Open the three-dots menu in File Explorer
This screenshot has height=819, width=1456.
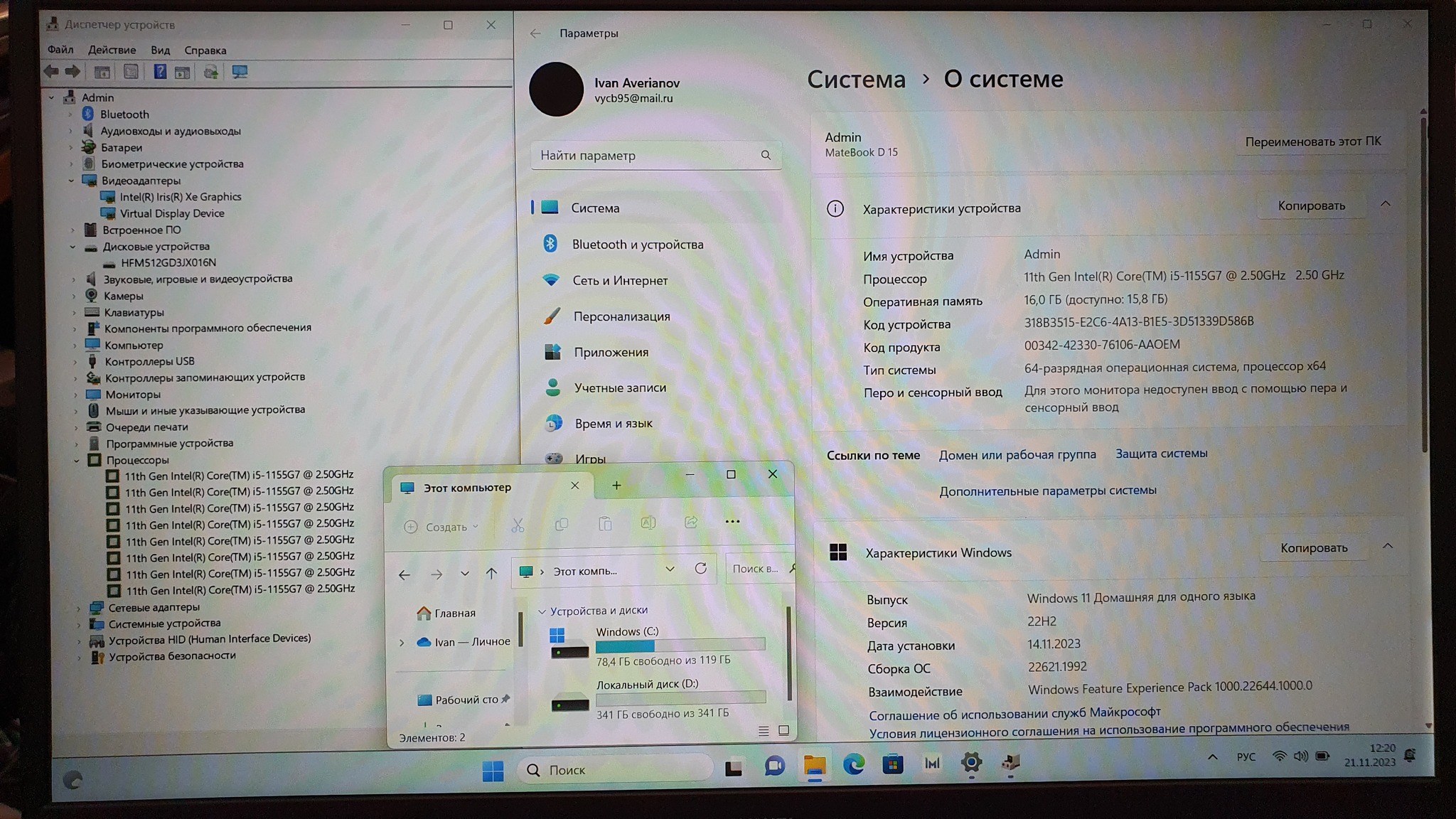732,522
